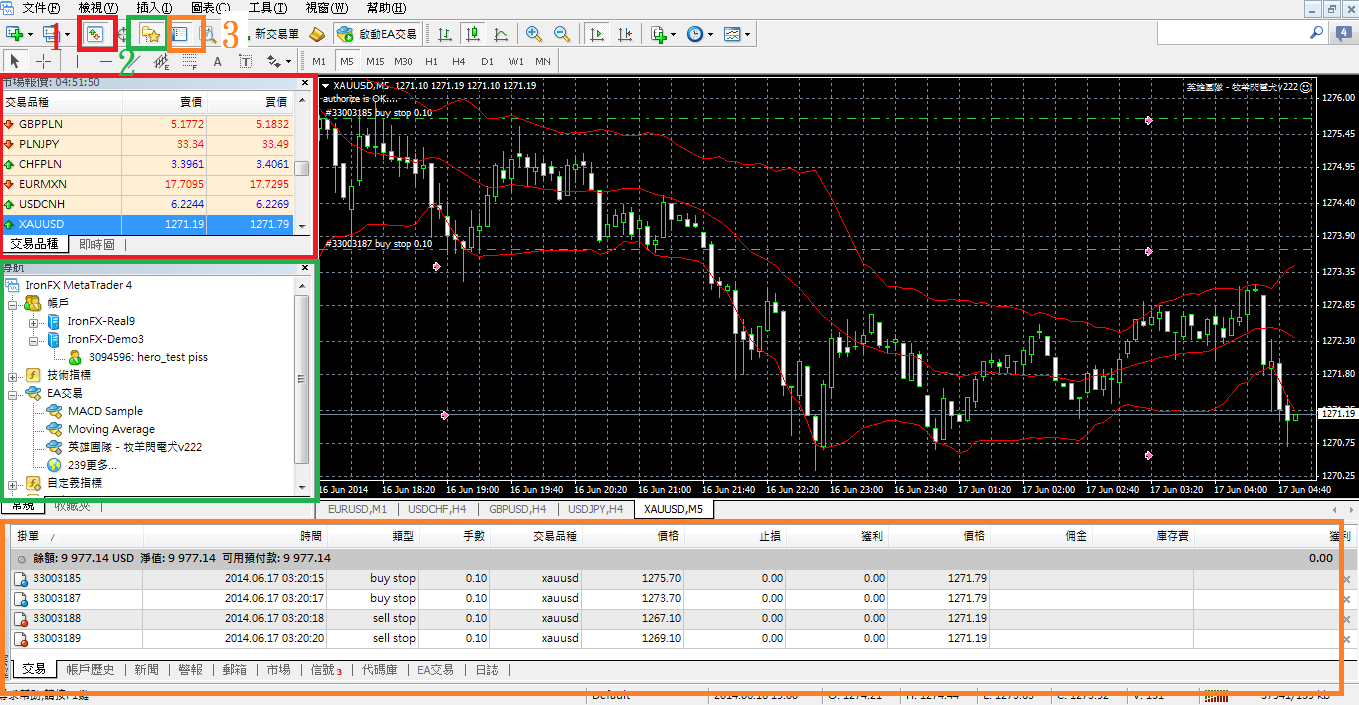Open the new chart dropdown arrow
This screenshot has width=1359, height=705.
pos(32,34)
